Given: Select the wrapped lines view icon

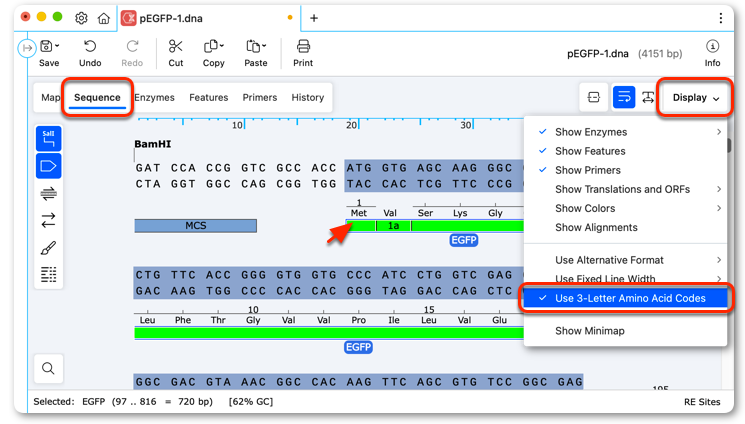Looking at the screenshot, I should 623,97.
